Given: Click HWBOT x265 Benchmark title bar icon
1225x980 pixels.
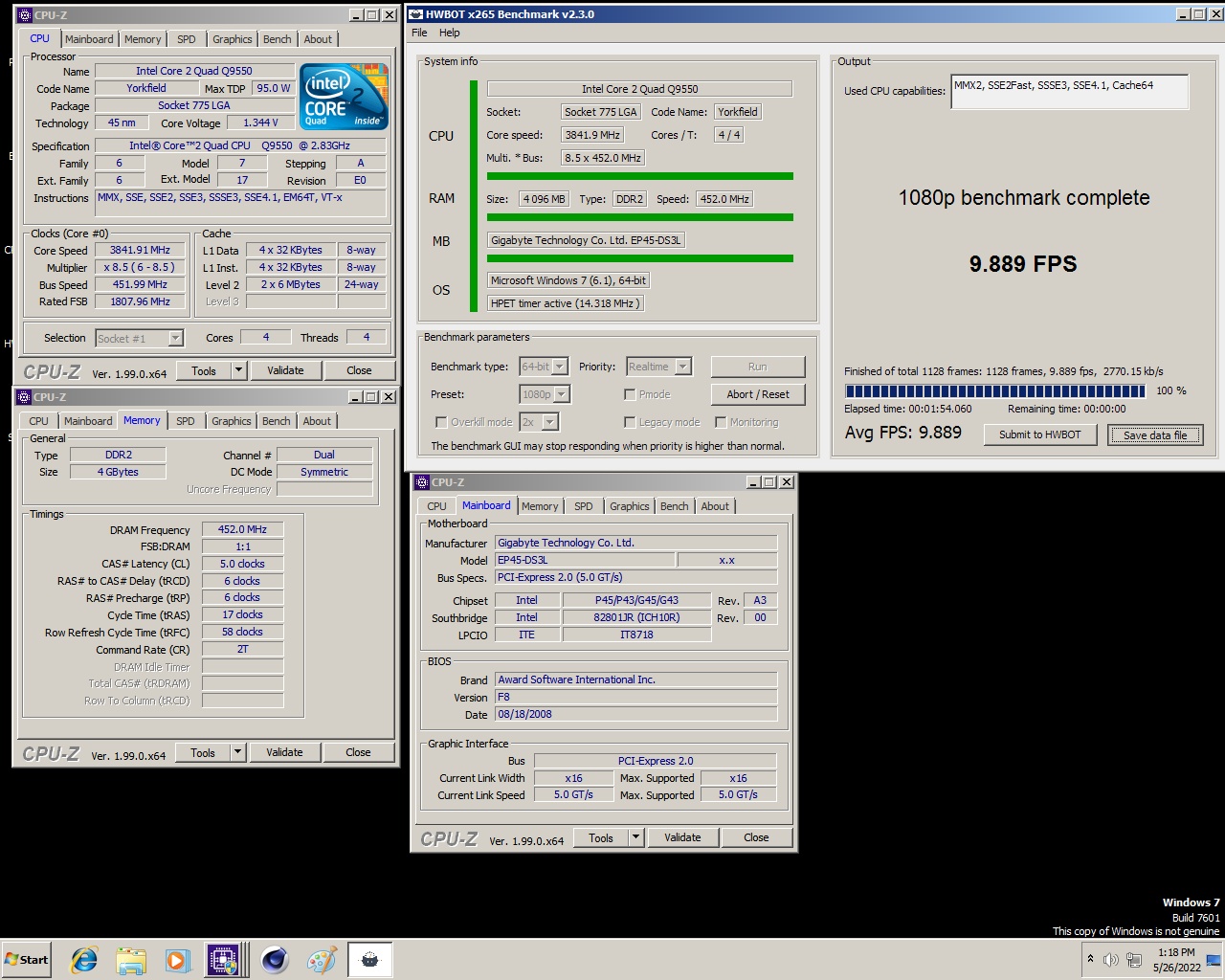Looking at the screenshot, I should click(x=416, y=14).
